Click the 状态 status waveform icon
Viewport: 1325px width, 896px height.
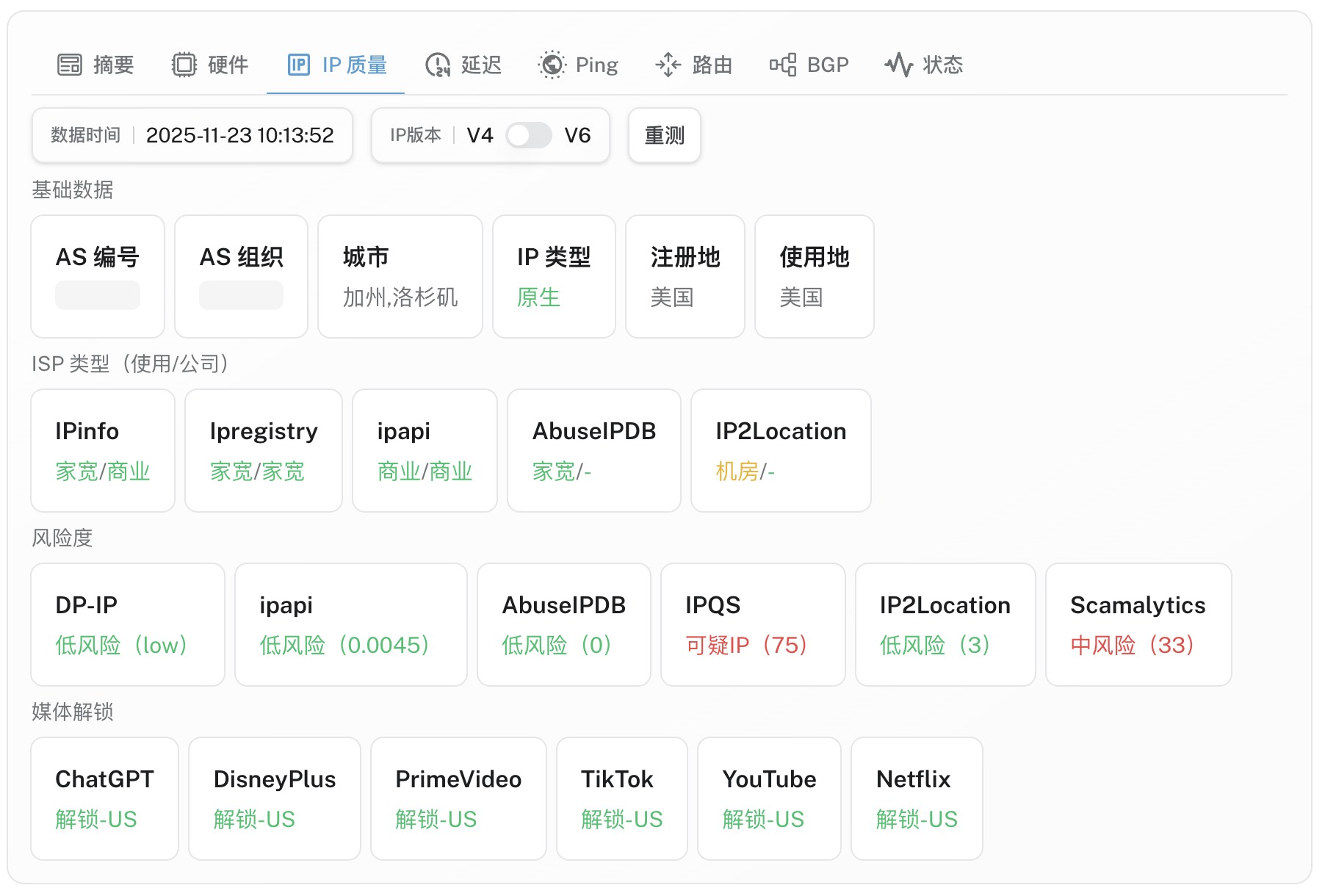click(x=898, y=65)
